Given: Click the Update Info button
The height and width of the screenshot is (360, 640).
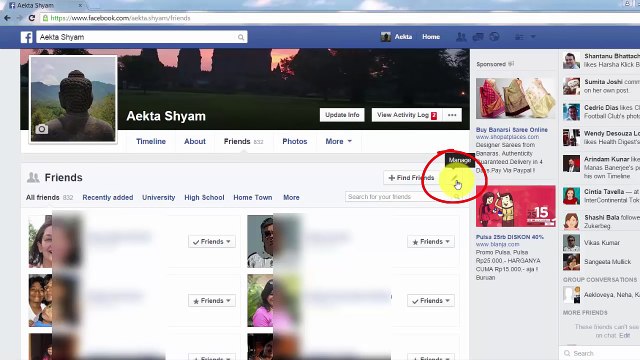Looking at the screenshot, I should coord(342,115).
